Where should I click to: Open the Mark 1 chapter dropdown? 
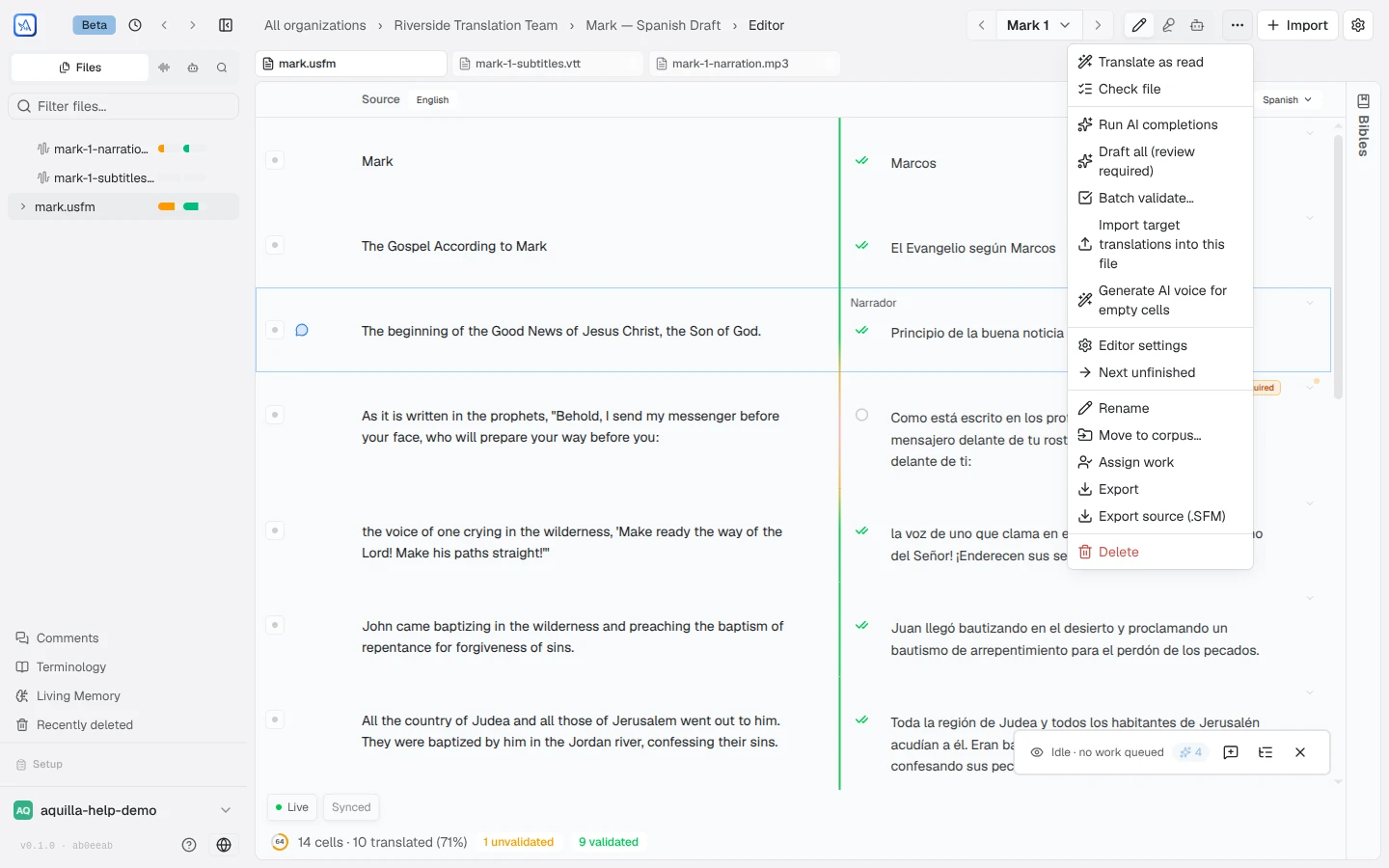point(1039,25)
